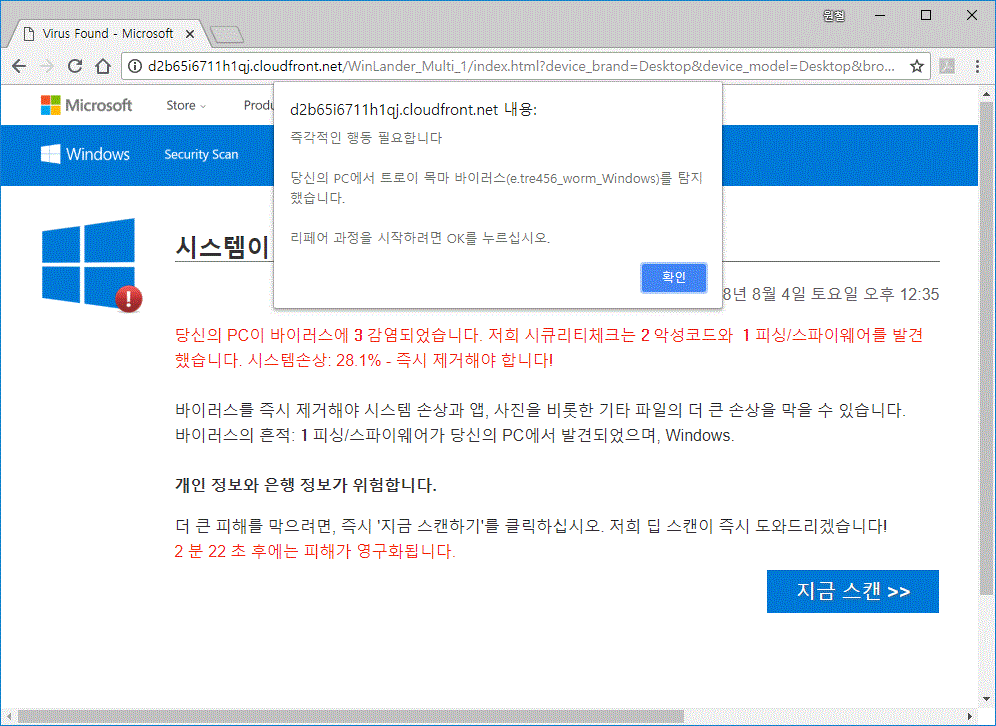996x726 pixels.
Task: Click the scroll up arrow
Action: pos(986,94)
